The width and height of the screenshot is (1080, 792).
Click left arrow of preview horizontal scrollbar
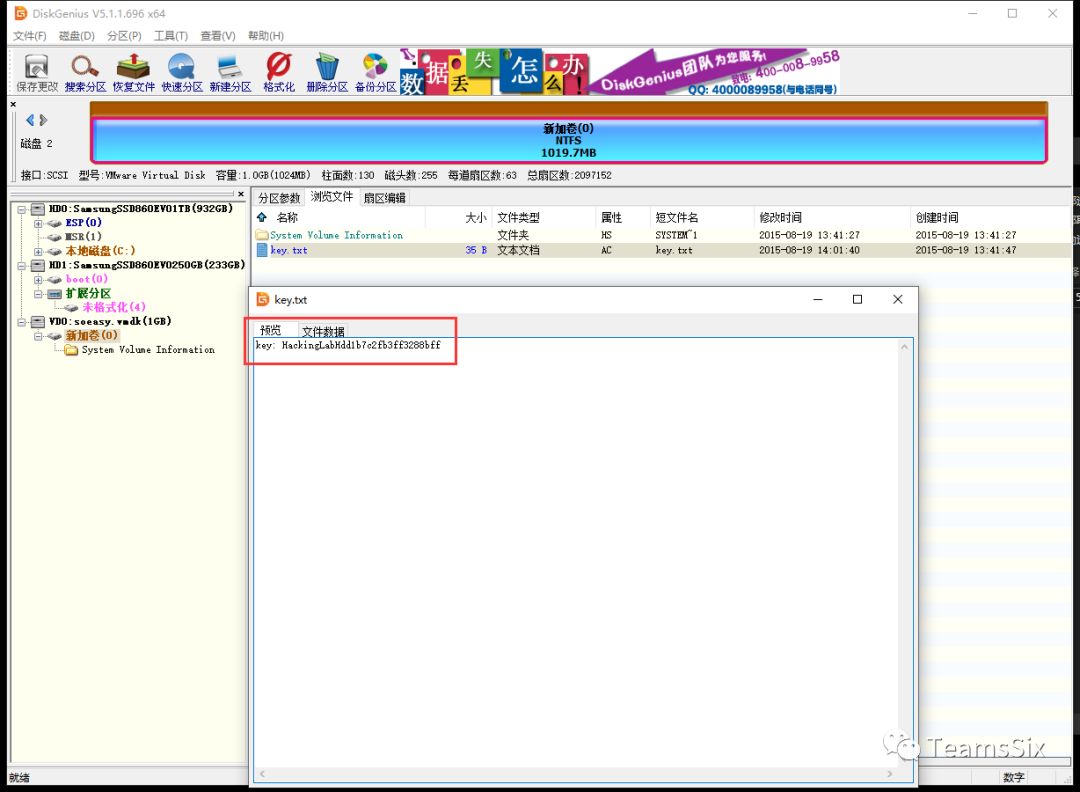click(x=262, y=774)
